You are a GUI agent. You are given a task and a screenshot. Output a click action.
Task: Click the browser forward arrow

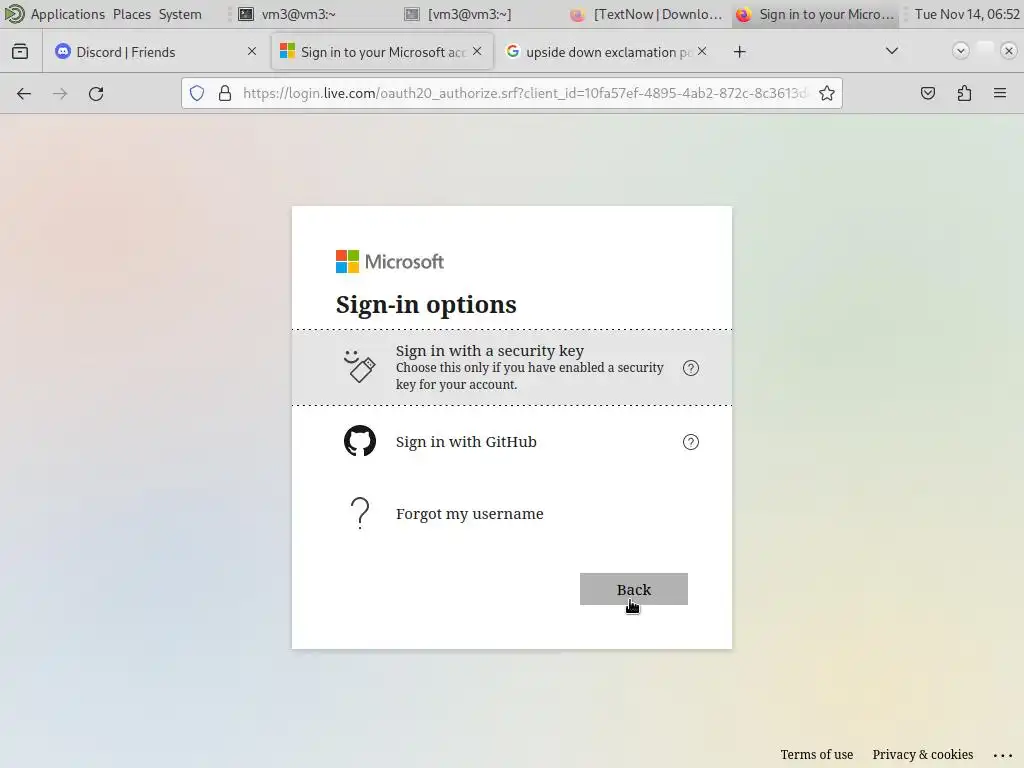60,93
